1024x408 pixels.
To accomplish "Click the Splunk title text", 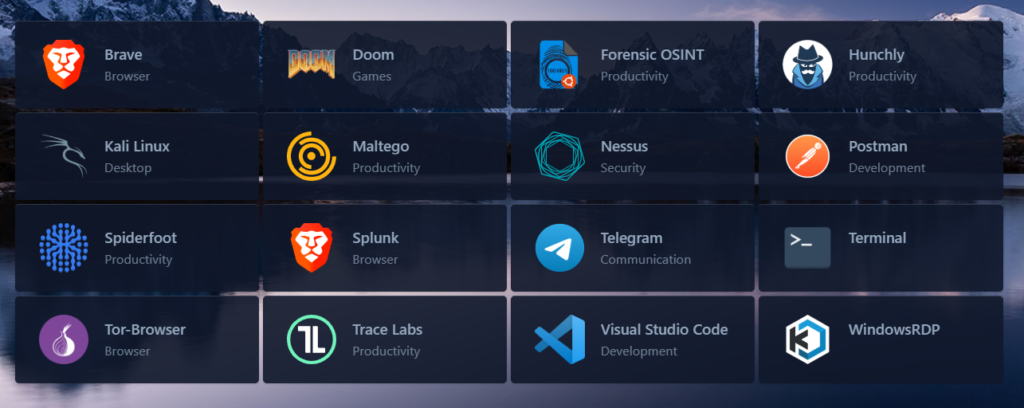I will (376, 238).
